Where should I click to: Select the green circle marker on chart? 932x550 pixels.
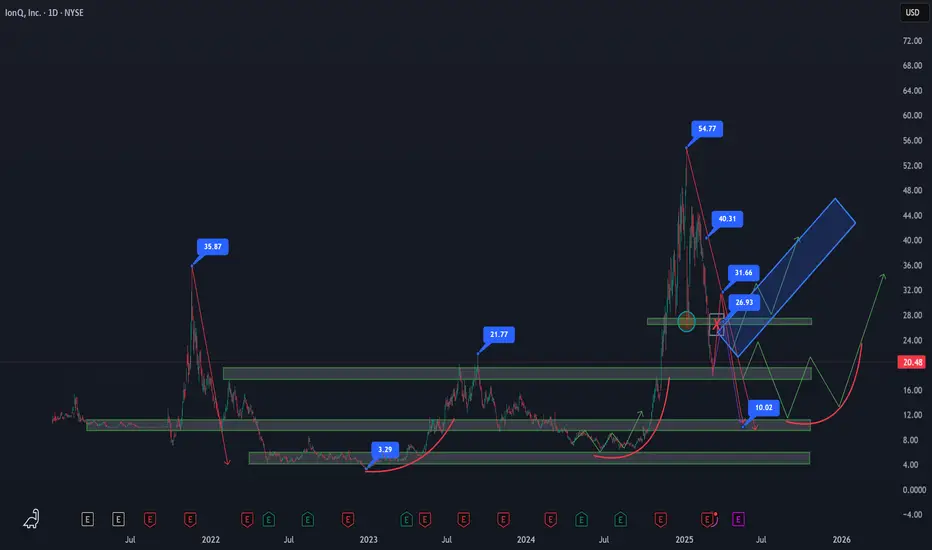[687, 322]
